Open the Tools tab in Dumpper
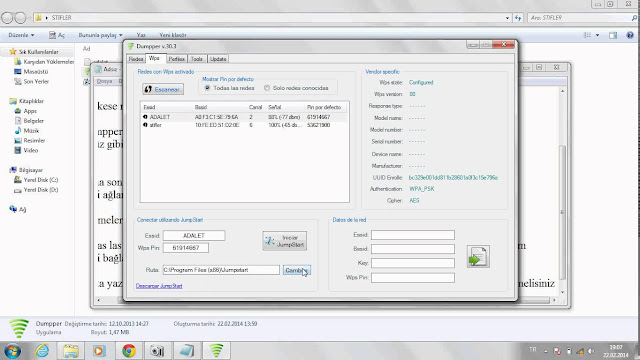The height and width of the screenshot is (360, 640). point(197,59)
